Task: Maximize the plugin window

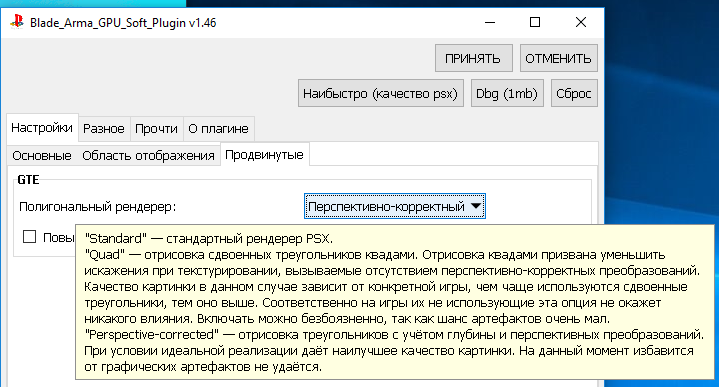Action: coord(535,22)
